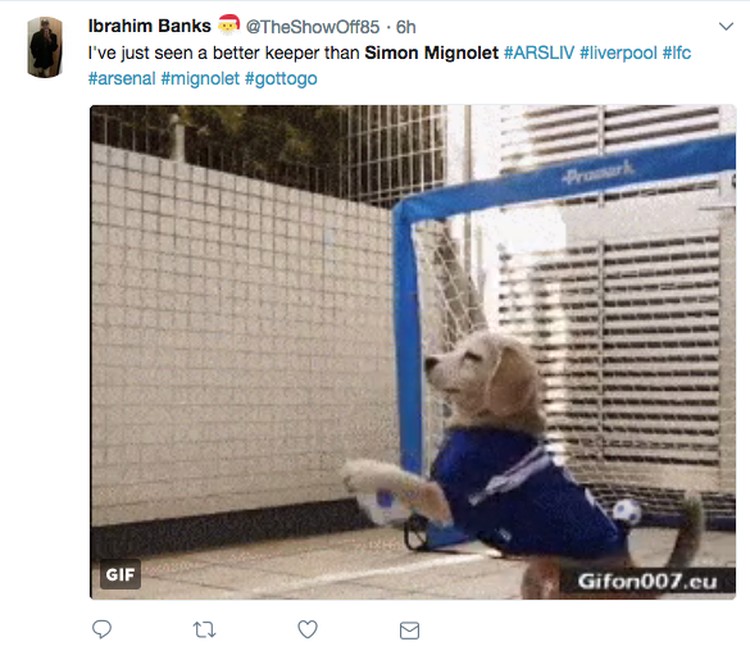Open the #gottogo hashtag

(281, 78)
